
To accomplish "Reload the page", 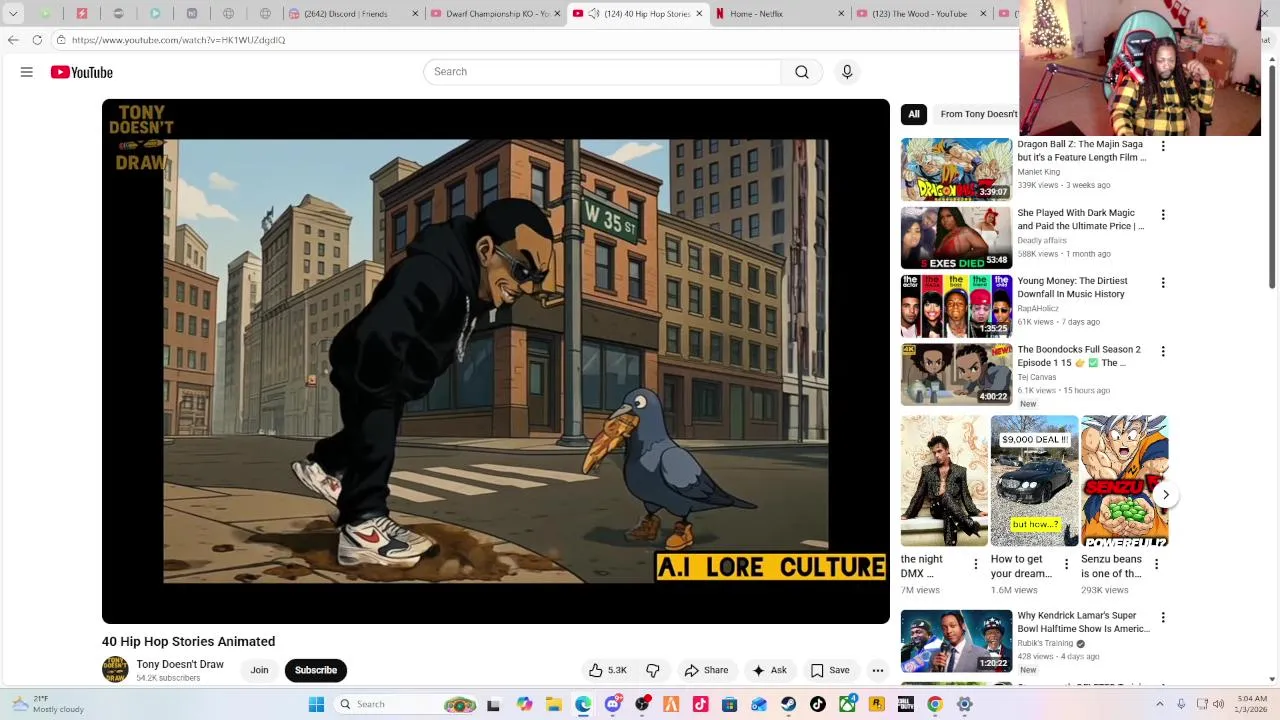I will pyautogui.click(x=37, y=40).
